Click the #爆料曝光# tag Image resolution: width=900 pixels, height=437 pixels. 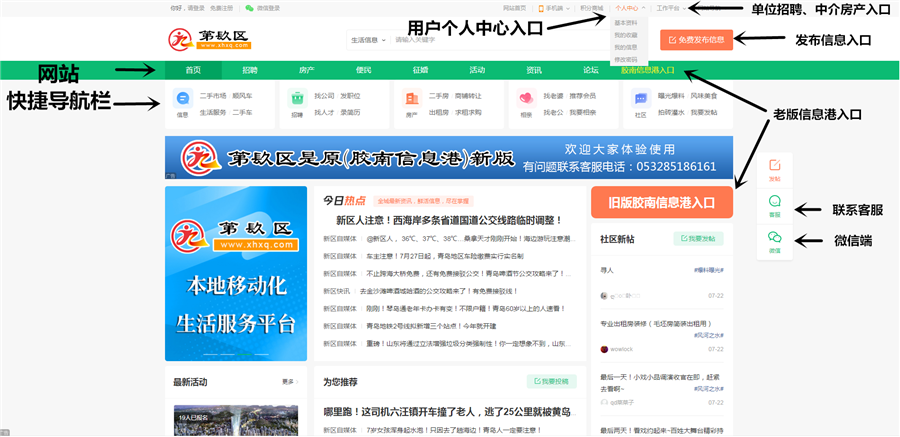(x=709, y=269)
